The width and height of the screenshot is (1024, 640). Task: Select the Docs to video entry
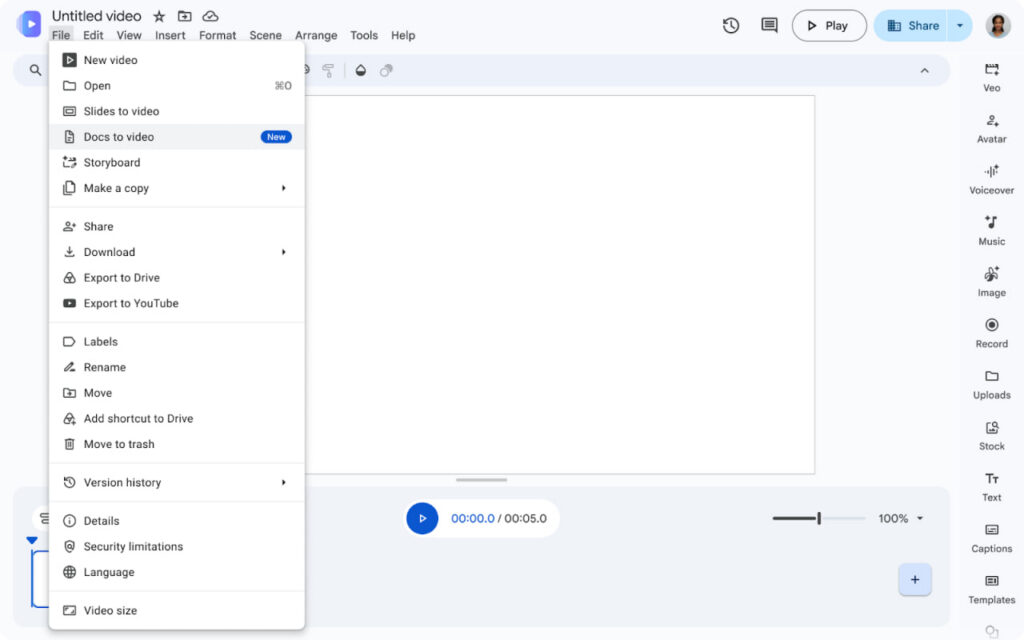coord(177,136)
